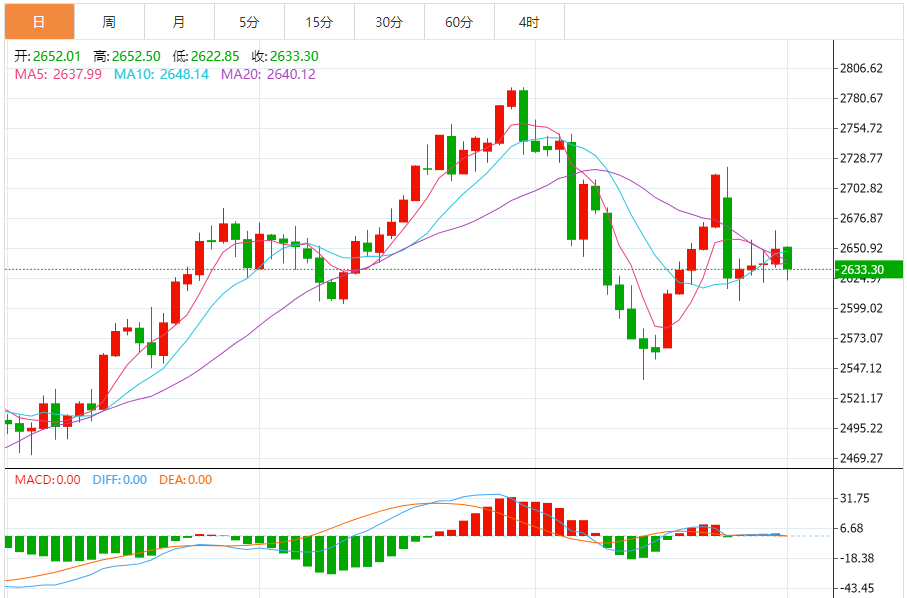Click the open price 2652.01 value
Viewport: 907px width, 598px height.
point(57,56)
